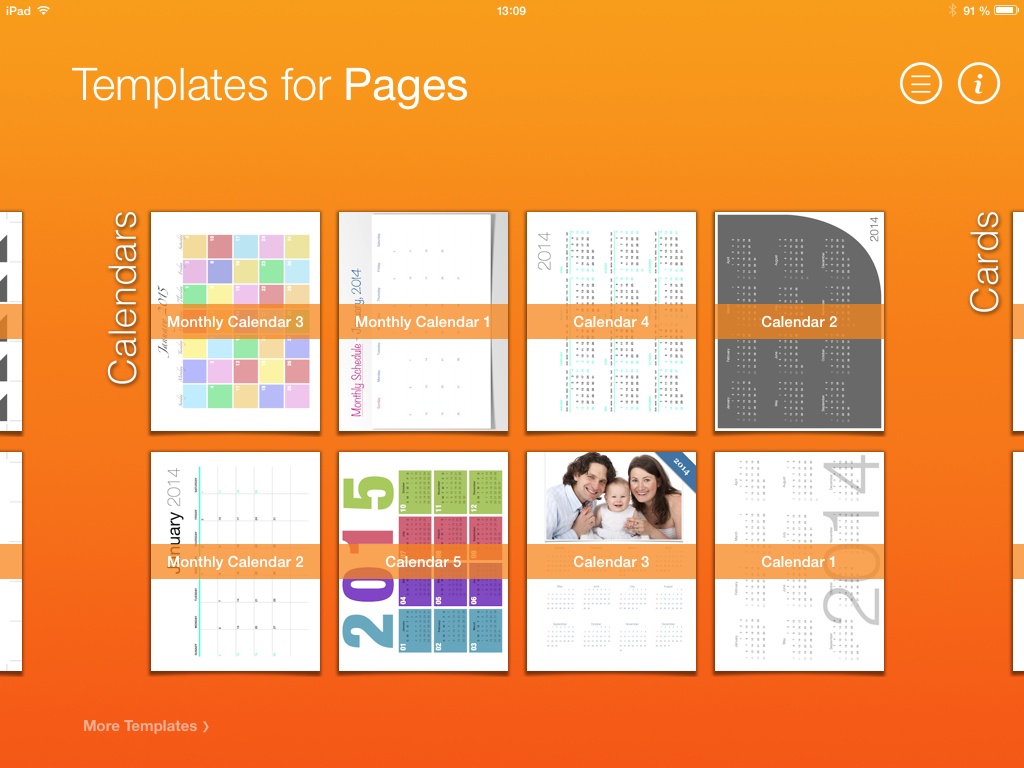Open the Calendar 1 template
Viewport: 1024px width, 768px height.
pos(799,562)
